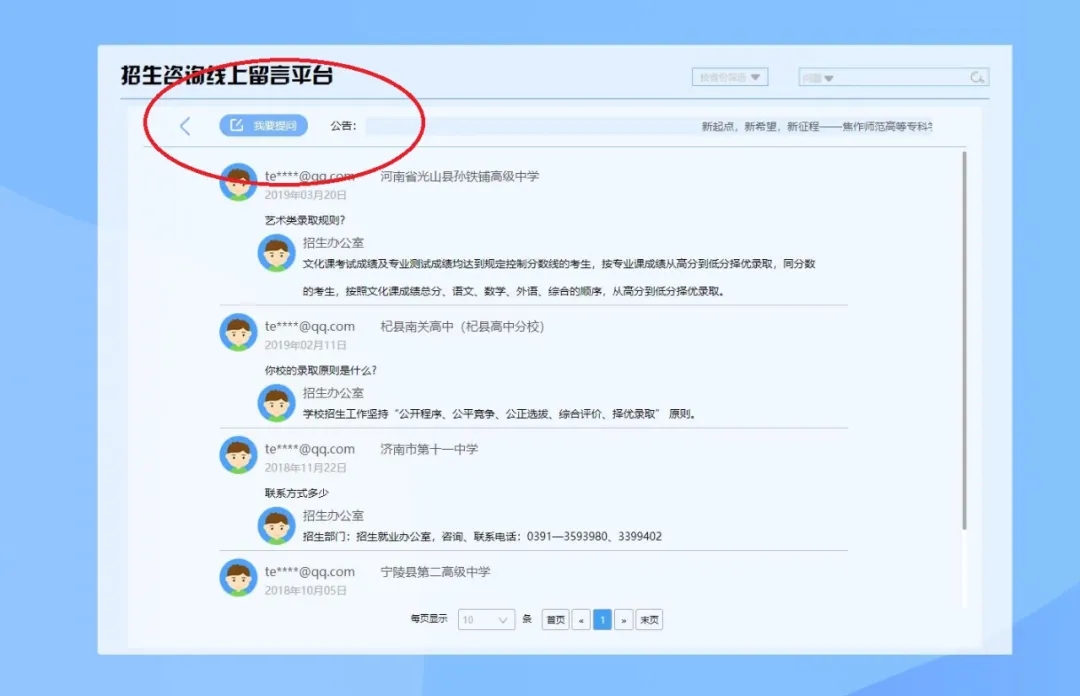Click the vertical scrollbar of message list
The width and height of the screenshot is (1080, 696).
[x=964, y=341]
